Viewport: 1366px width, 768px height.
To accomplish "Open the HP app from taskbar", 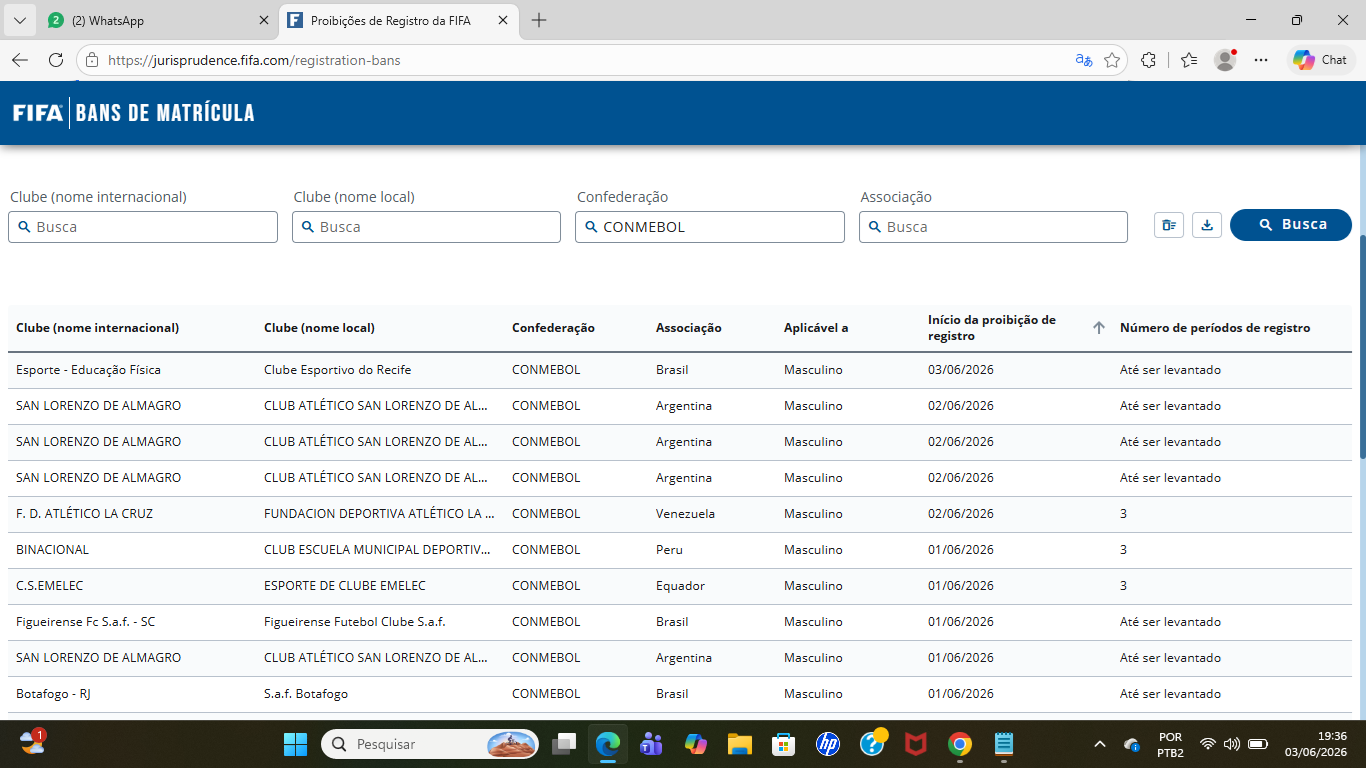I will pyautogui.click(x=827, y=744).
